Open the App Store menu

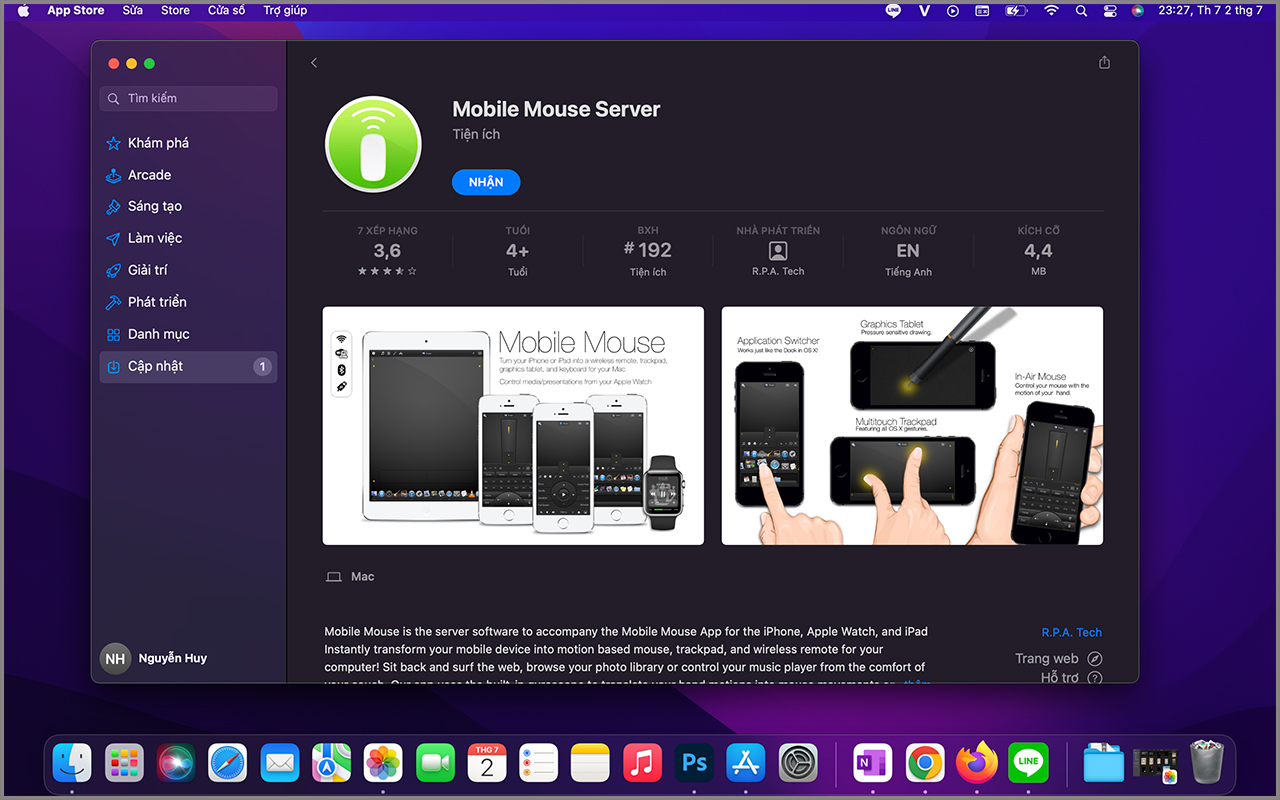click(x=76, y=11)
